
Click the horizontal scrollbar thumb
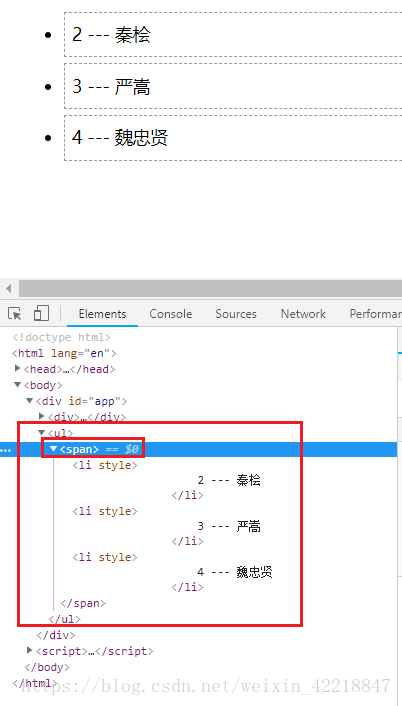(x=210, y=288)
